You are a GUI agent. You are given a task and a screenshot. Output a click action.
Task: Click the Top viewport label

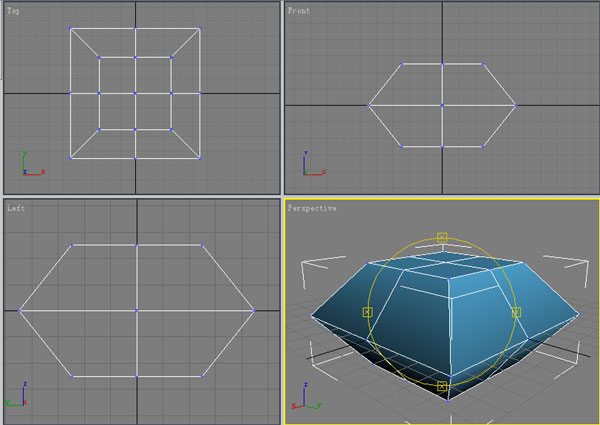pyautogui.click(x=13, y=11)
